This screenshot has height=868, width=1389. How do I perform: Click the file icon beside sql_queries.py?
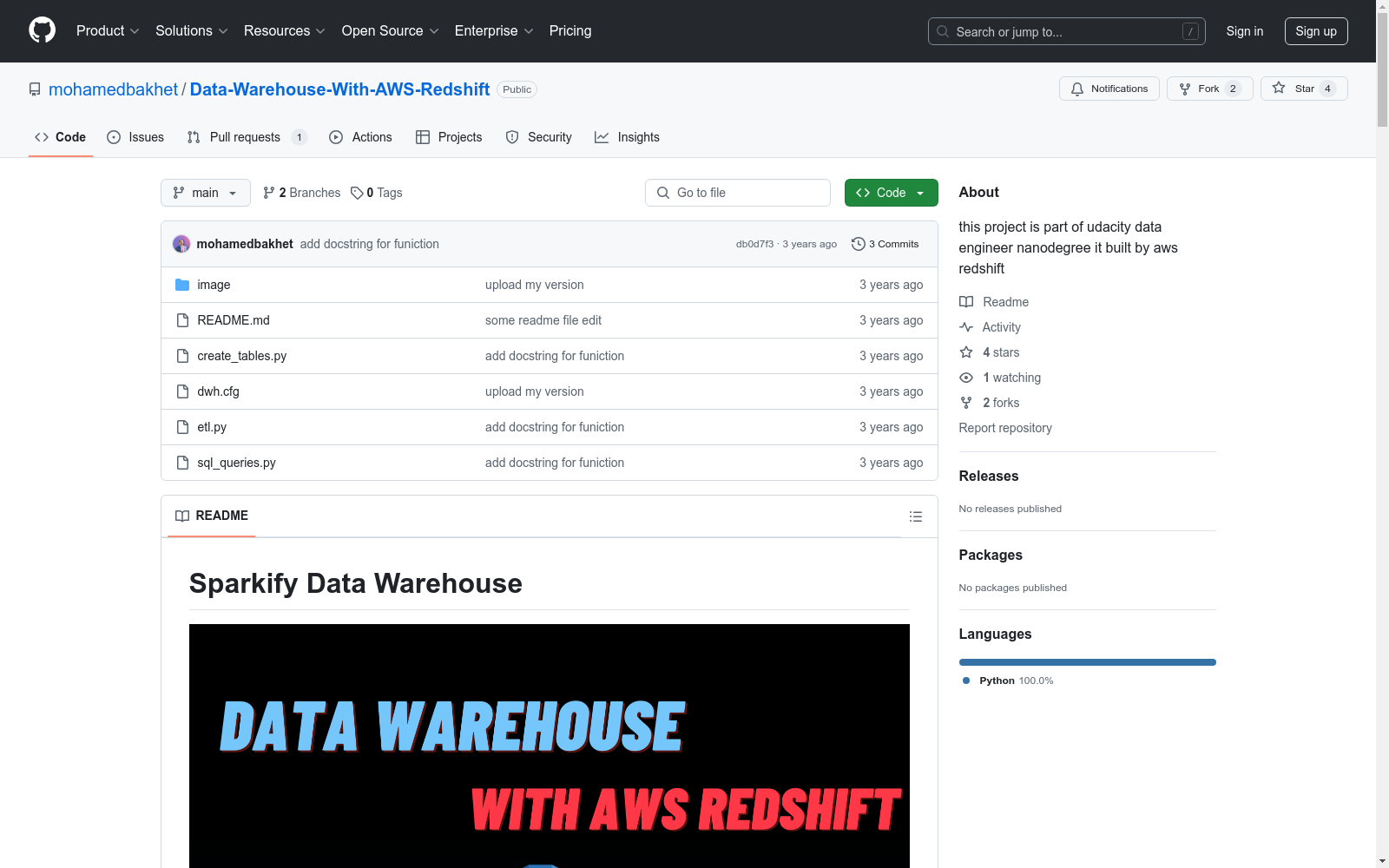(182, 463)
